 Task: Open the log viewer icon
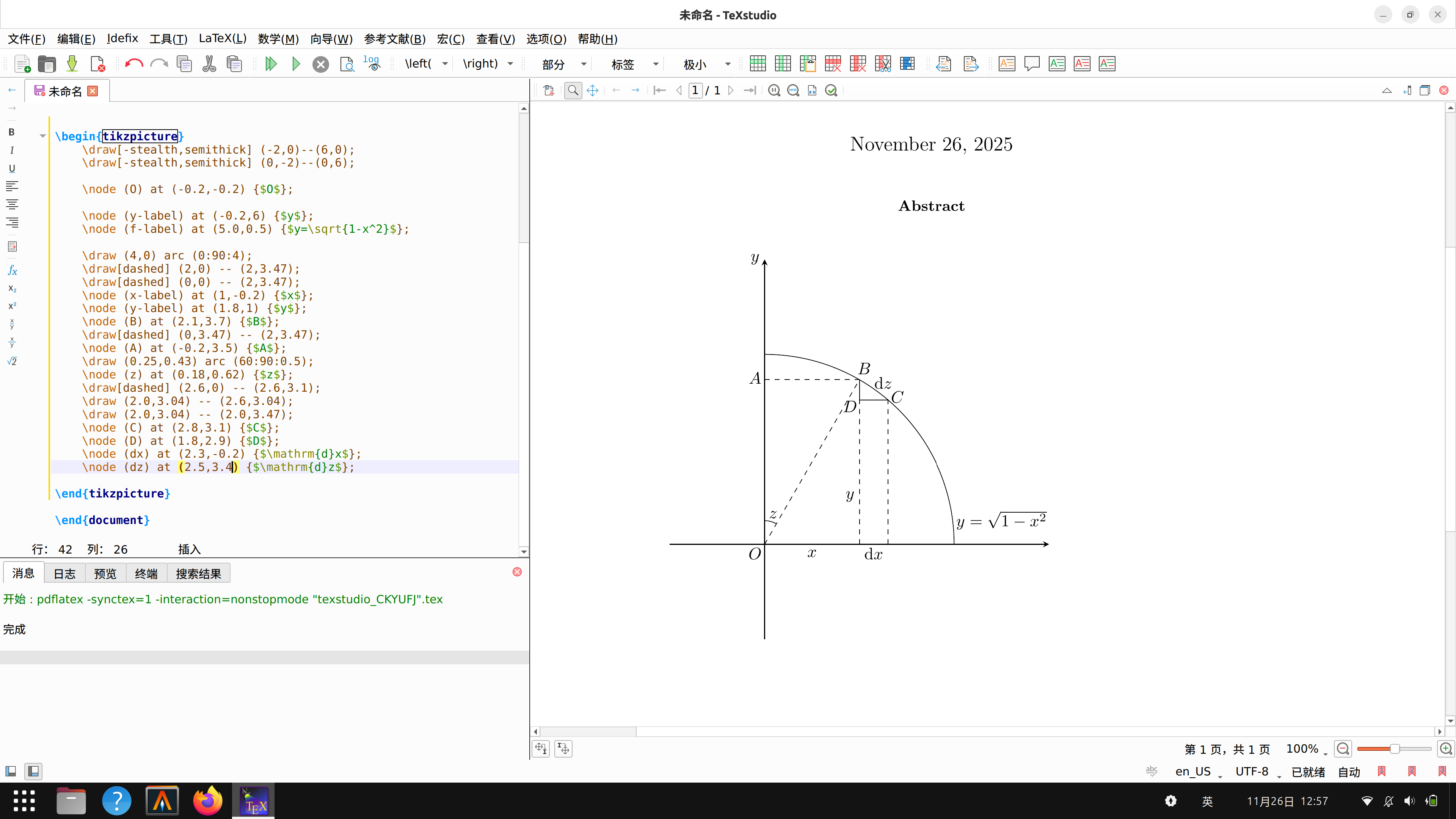click(x=371, y=63)
